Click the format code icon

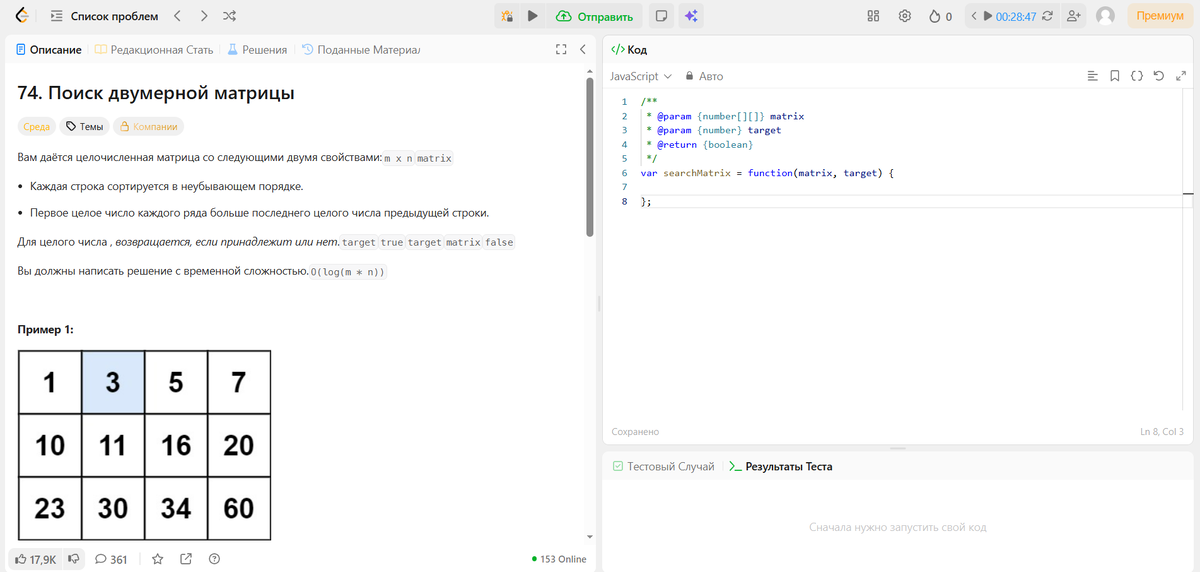(1092, 76)
